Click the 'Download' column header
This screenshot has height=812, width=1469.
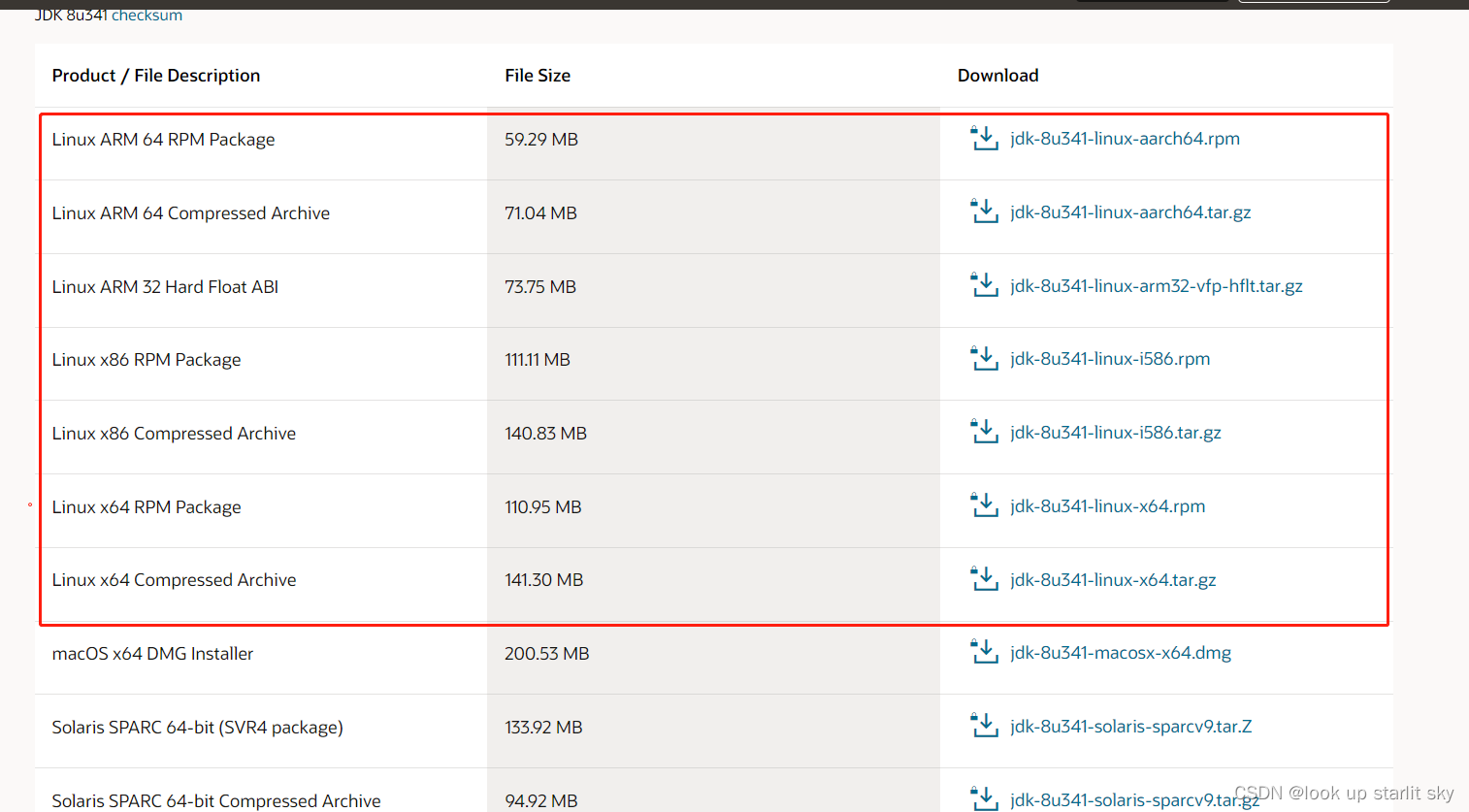pyautogui.click(x=998, y=76)
